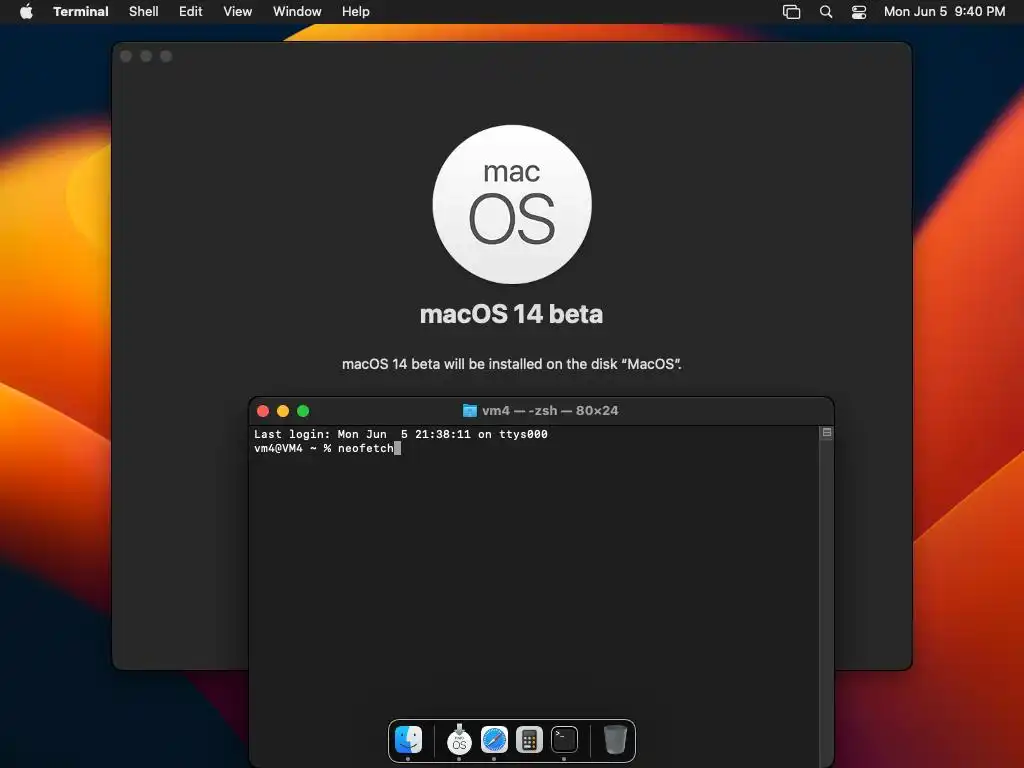Viewport: 1024px width, 768px height.
Task: Close the Terminal window with red button
Action: tap(263, 411)
